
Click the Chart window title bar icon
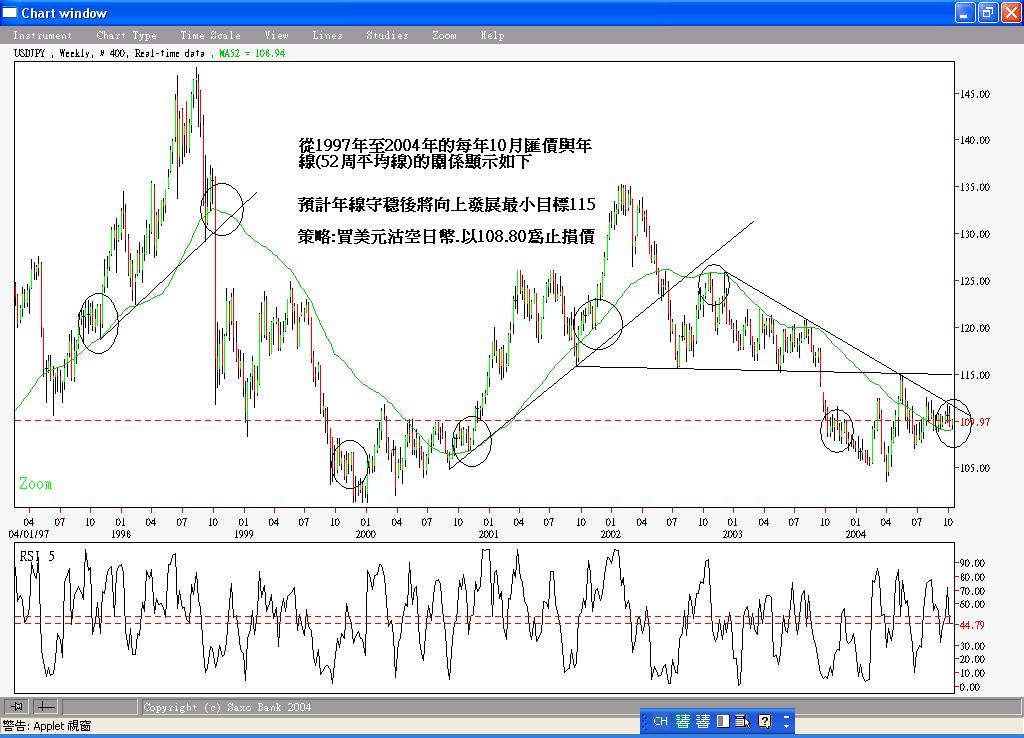(x=10, y=12)
